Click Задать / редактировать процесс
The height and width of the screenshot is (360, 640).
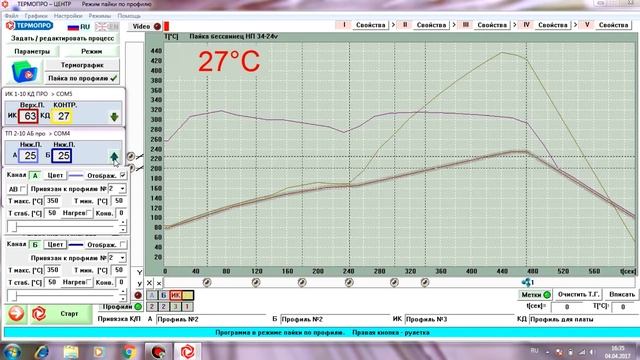pos(62,38)
